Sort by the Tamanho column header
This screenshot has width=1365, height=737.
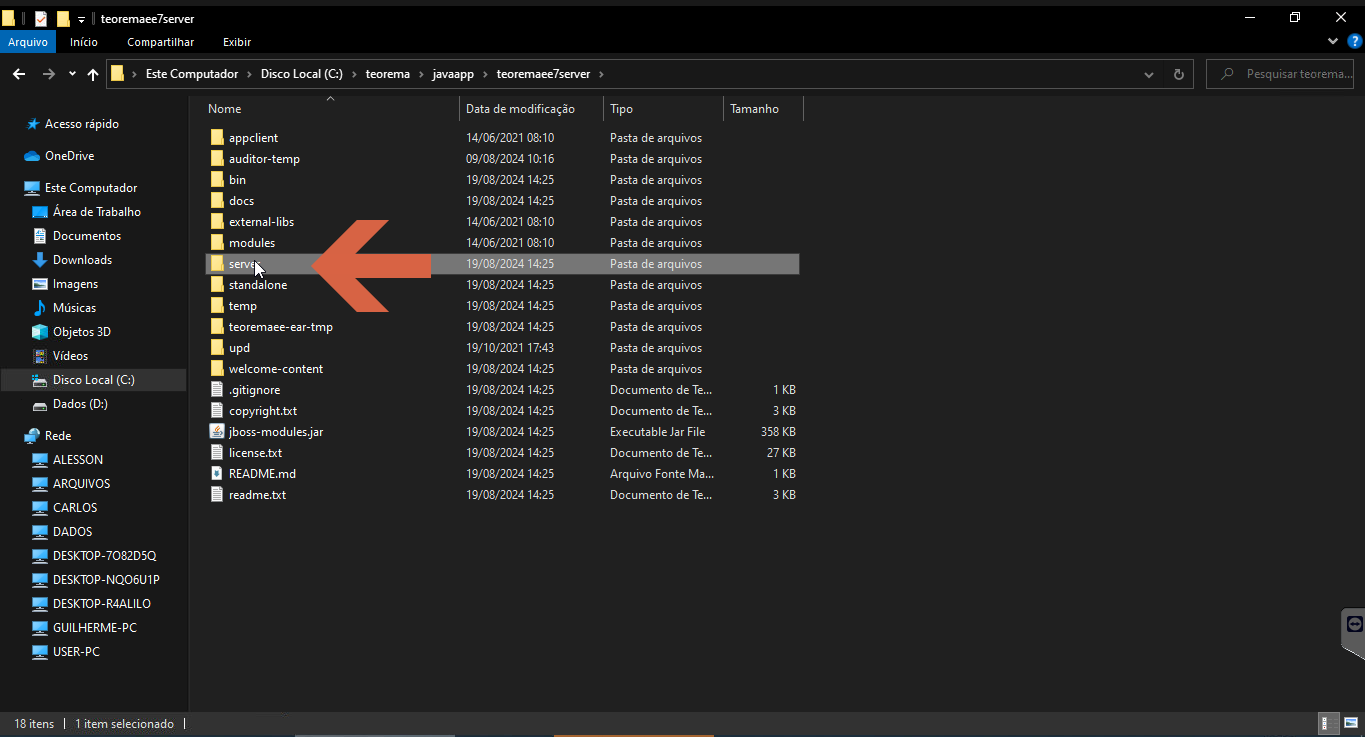point(763,108)
